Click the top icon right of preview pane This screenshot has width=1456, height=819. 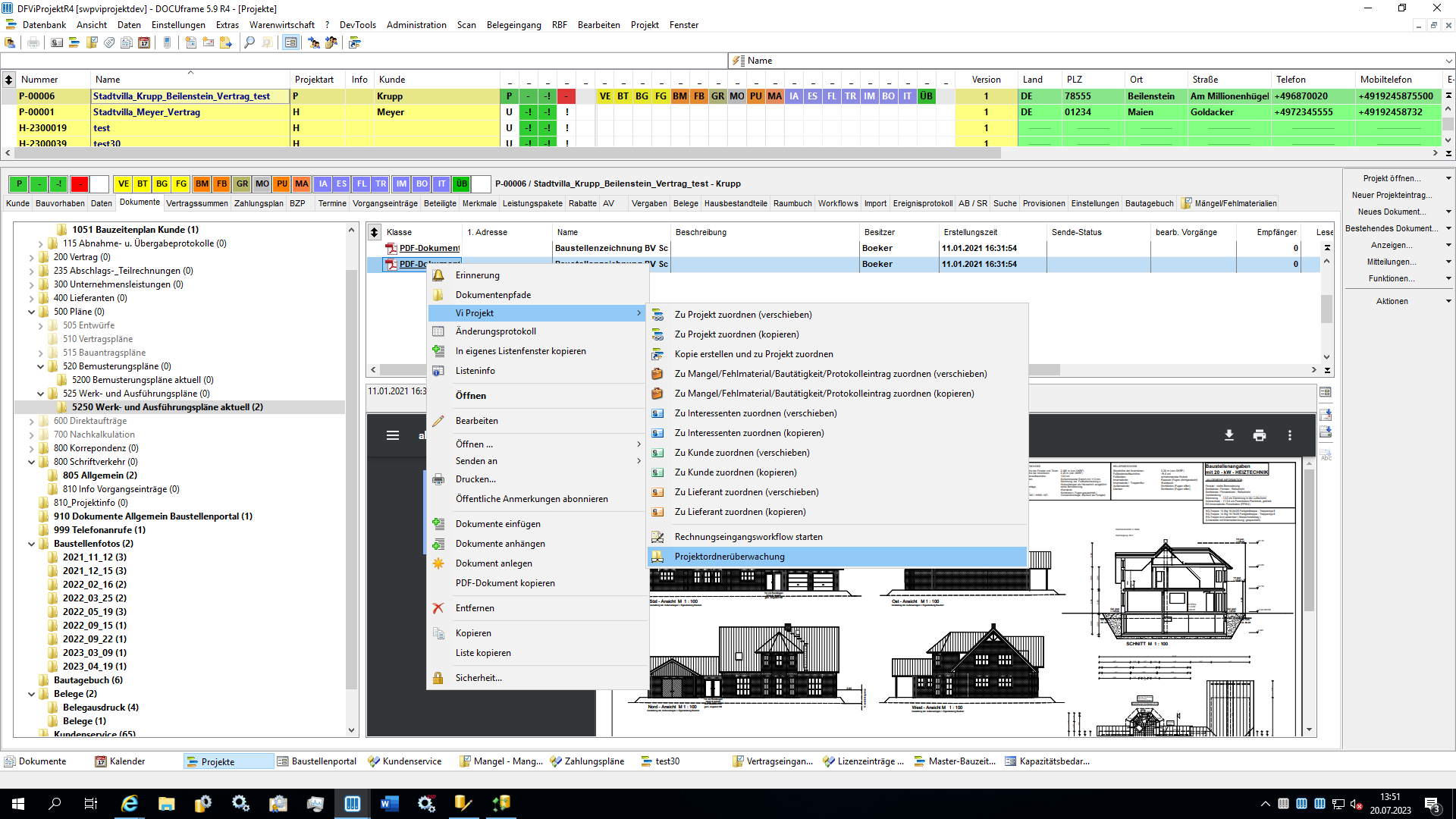tap(1326, 392)
